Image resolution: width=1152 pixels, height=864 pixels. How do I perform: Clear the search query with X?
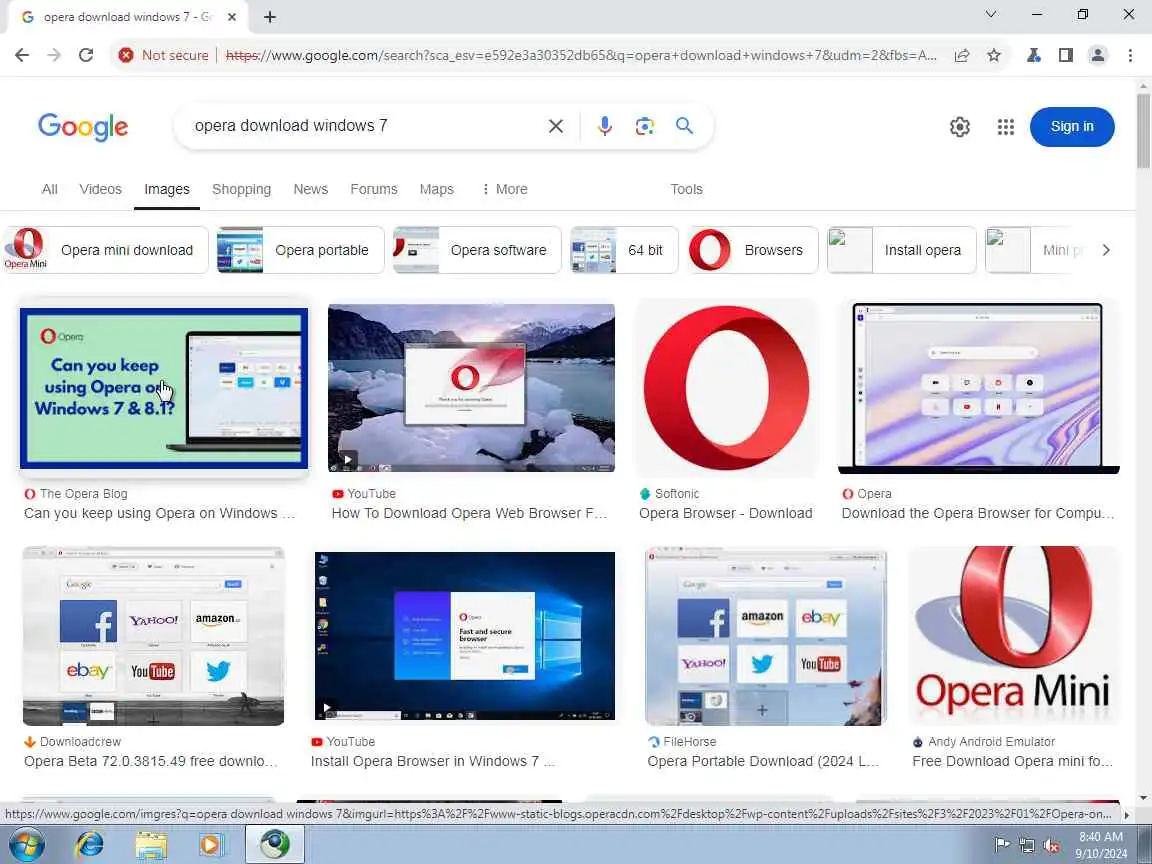tap(556, 126)
